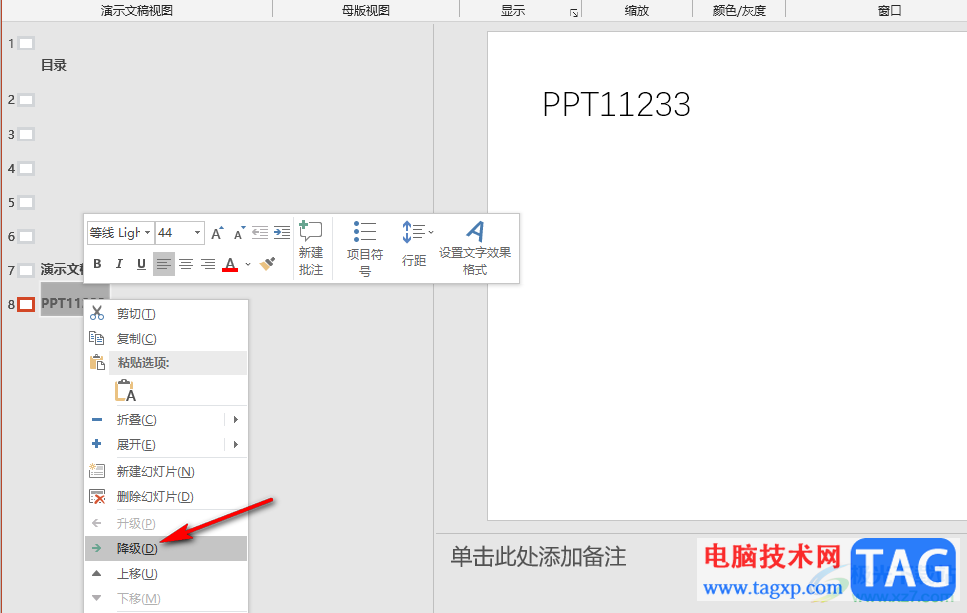The height and width of the screenshot is (613, 967).
Task: Toggle underline in the mini toolbar
Action: click(141, 264)
